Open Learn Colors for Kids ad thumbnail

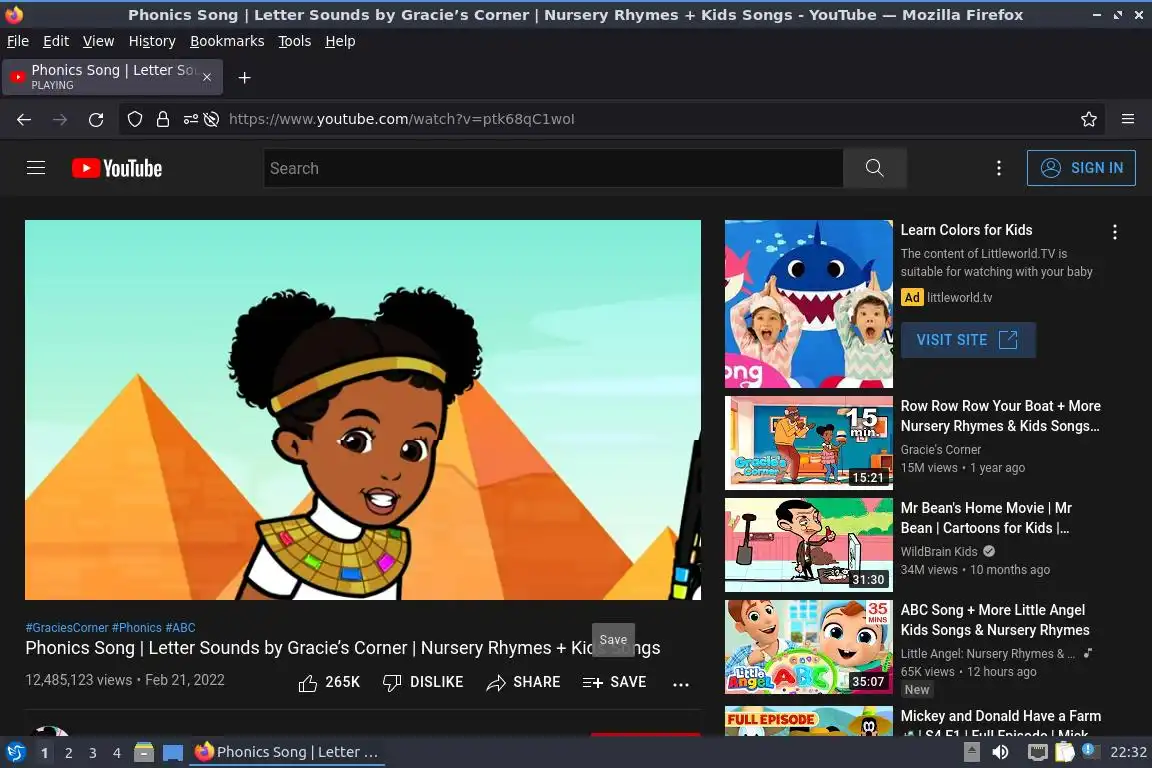point(808,304)
